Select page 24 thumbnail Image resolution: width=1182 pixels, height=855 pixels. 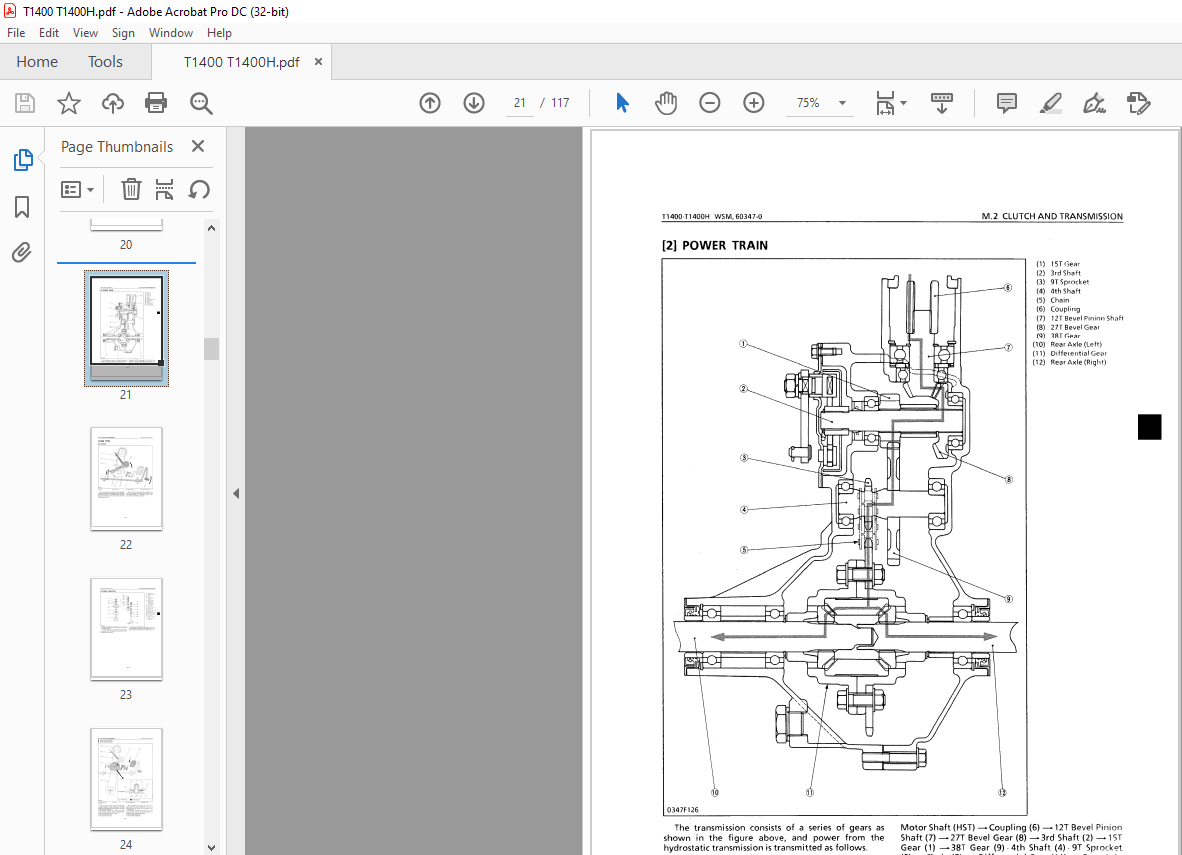126,779
